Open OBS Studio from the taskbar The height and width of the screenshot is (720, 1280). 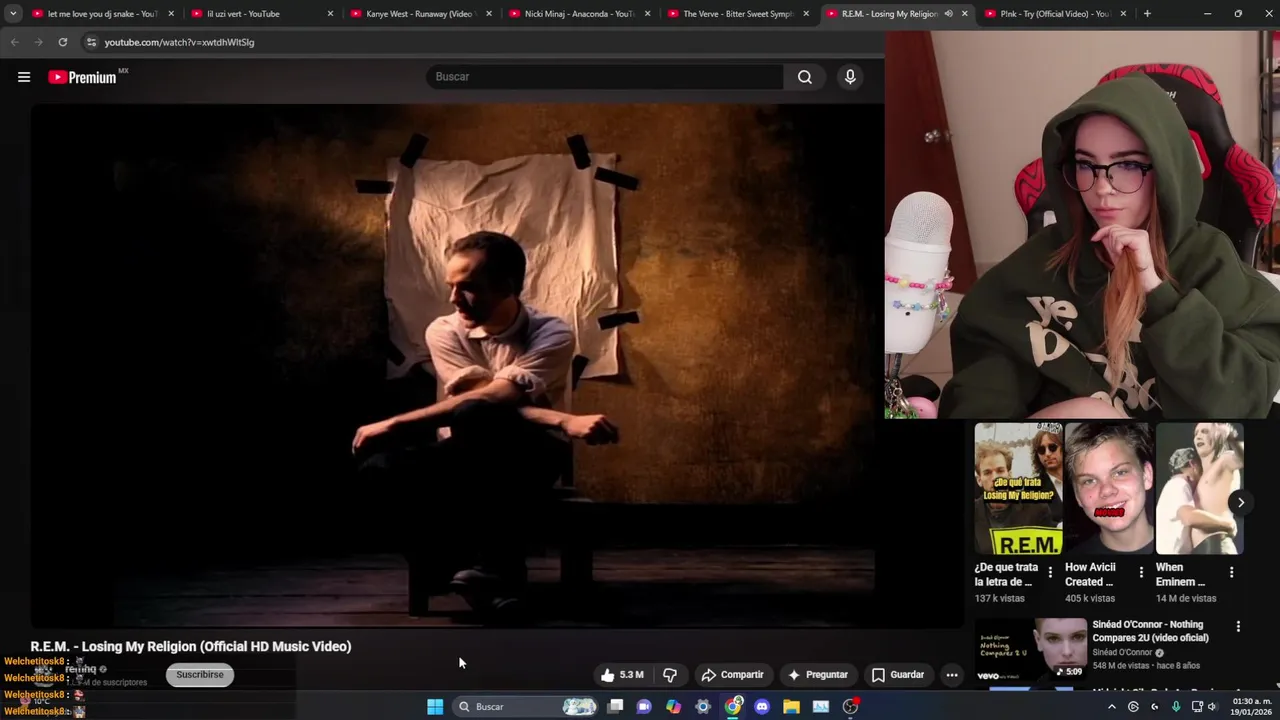(850, 707)
